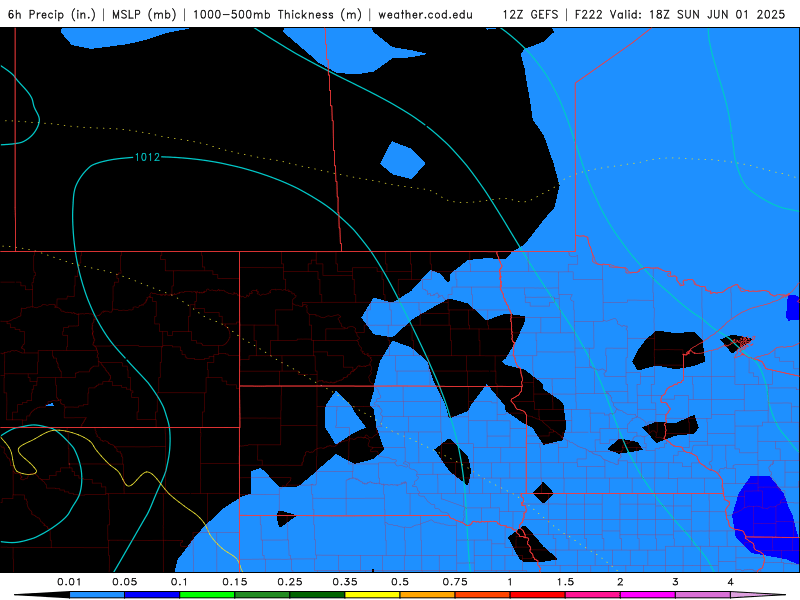Click the bright green 0.1 legend swatch

pyautogui.click(x=207, y=595)
